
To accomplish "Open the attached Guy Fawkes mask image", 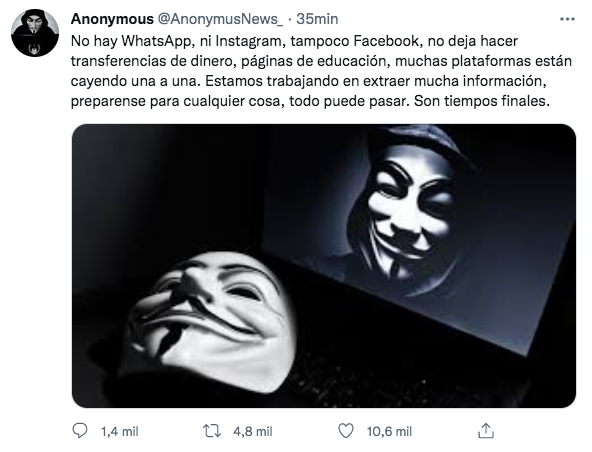I will pyautogui.click(x=324, y=266).
